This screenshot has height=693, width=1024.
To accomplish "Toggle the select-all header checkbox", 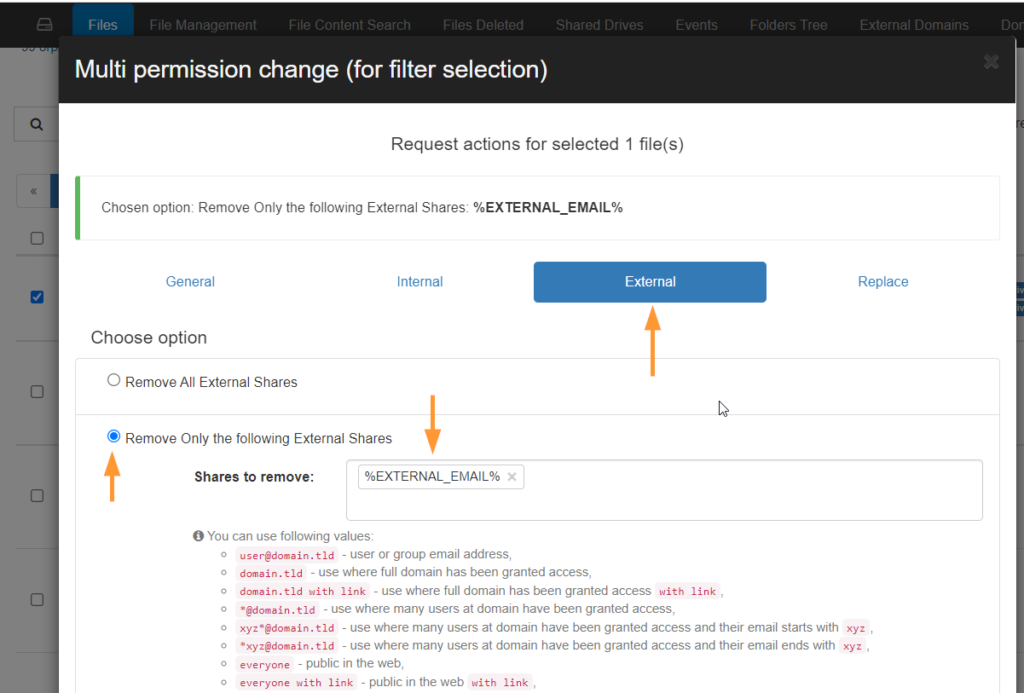I will point(37,238).
